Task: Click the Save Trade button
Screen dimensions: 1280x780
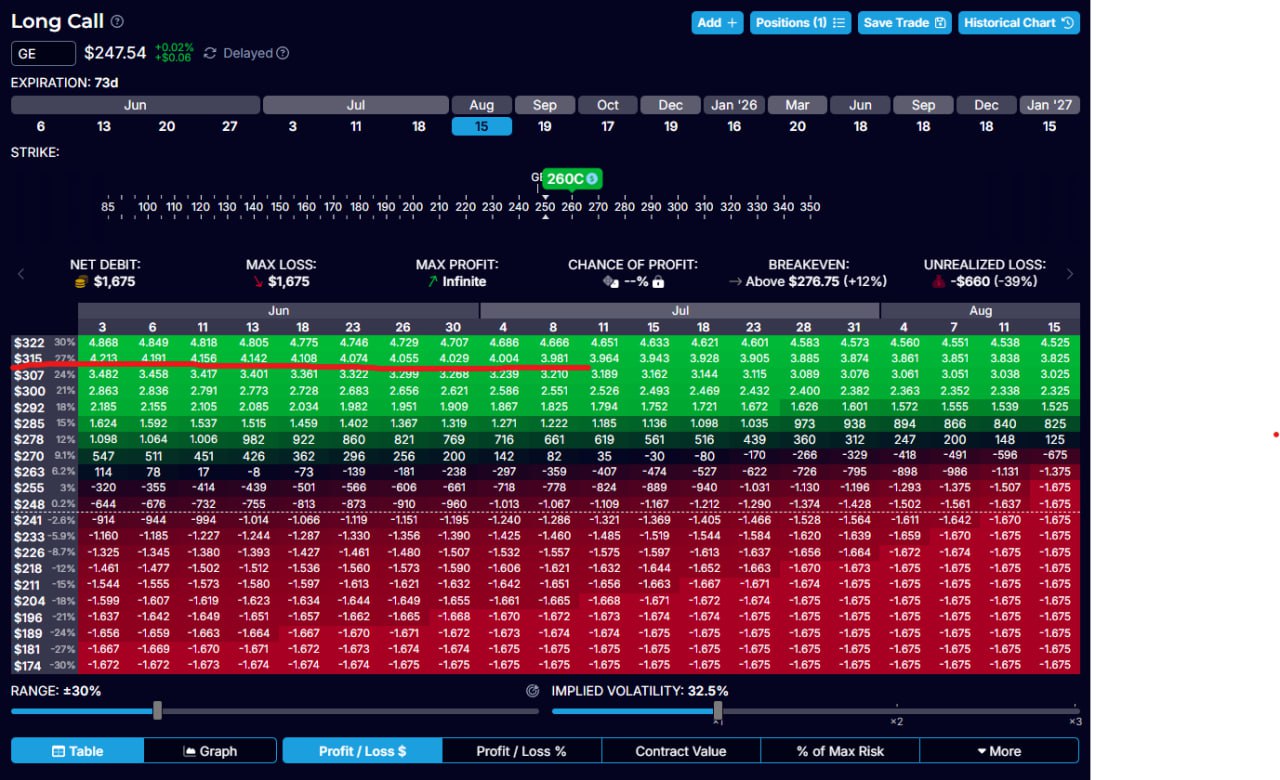Action: click(904, 23)
